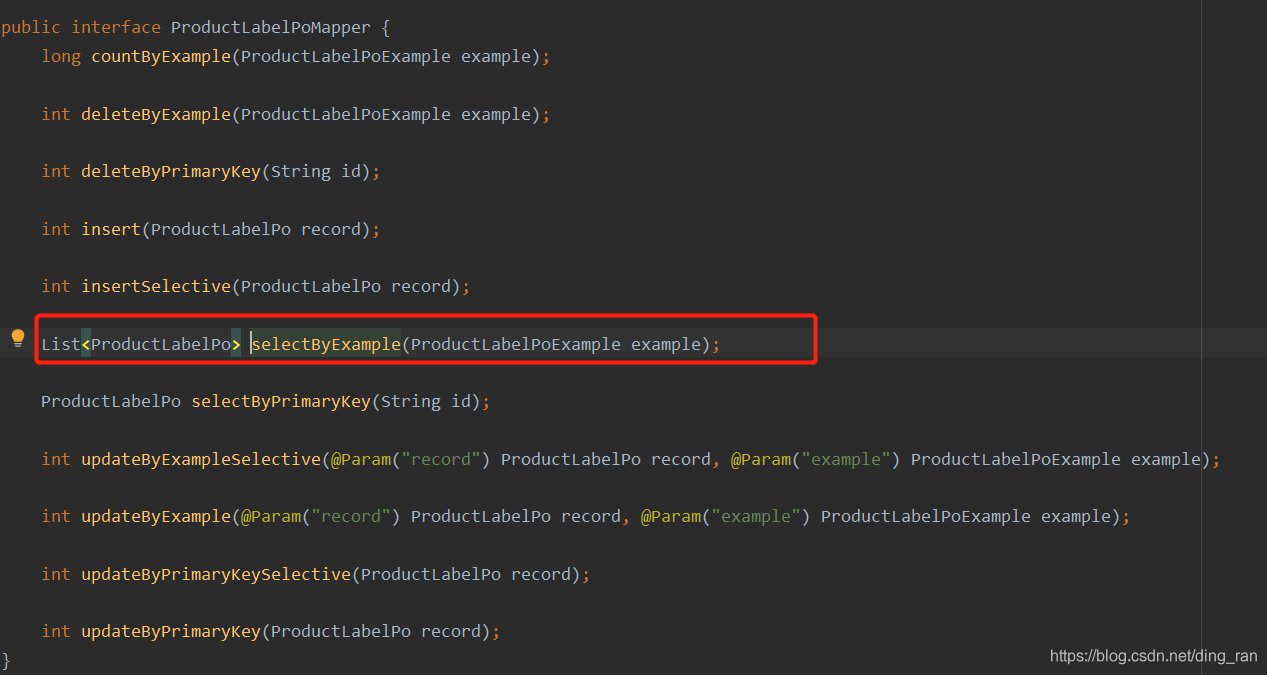Click the 'public' keyword on the first line
The height and width of the screenshot is (675, 1267).
point(31,27)
